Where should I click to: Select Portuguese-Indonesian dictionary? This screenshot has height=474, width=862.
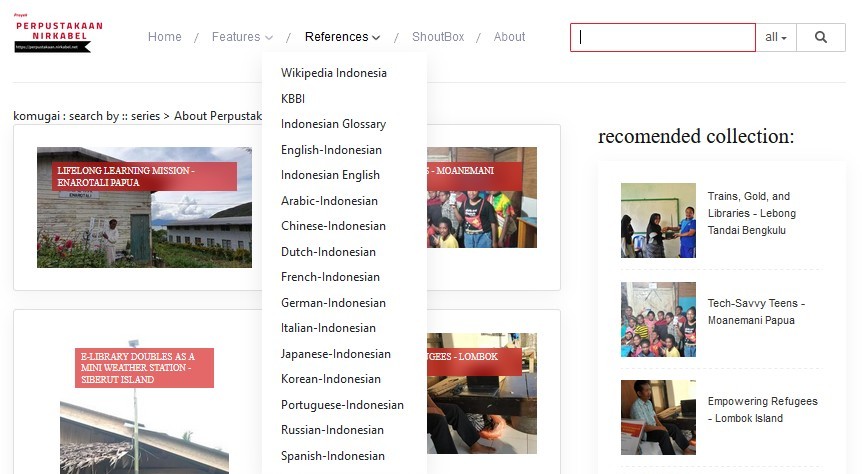tap(342, 405)
